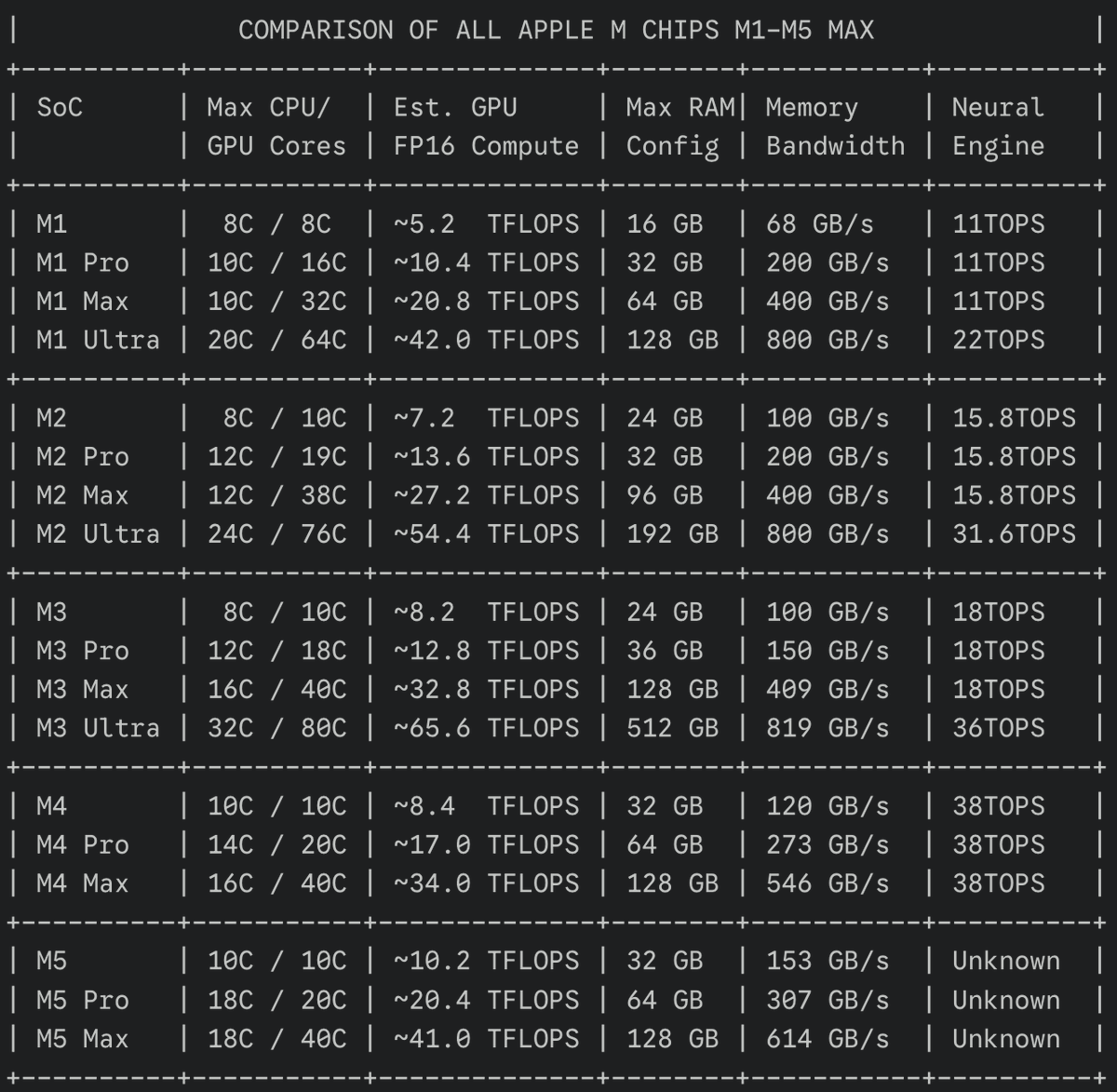
Task: Select the "M1 Max" chip name
Action: point(83,302)
